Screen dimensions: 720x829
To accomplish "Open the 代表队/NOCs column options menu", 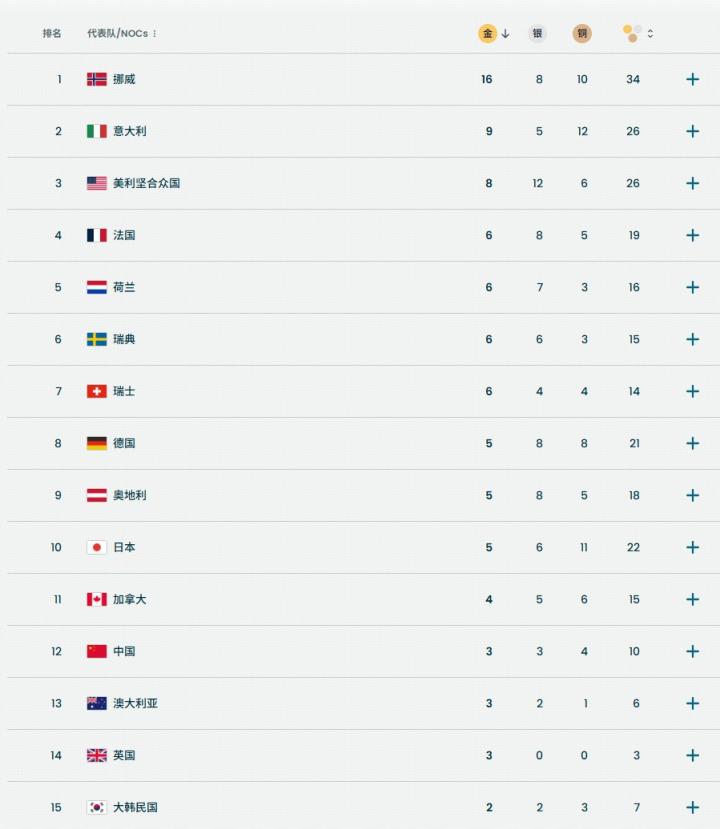I will point(155,33).
